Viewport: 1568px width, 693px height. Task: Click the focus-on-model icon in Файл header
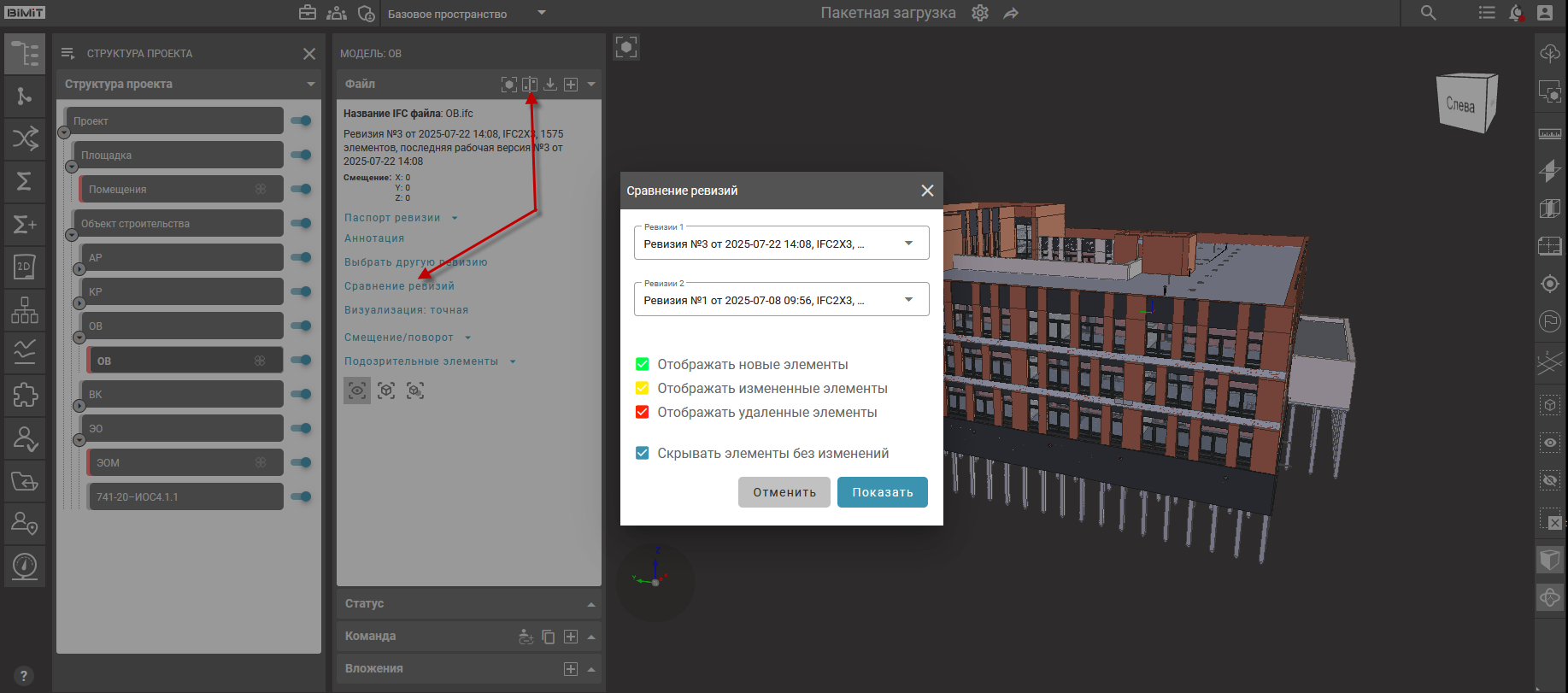click(508, 84)
